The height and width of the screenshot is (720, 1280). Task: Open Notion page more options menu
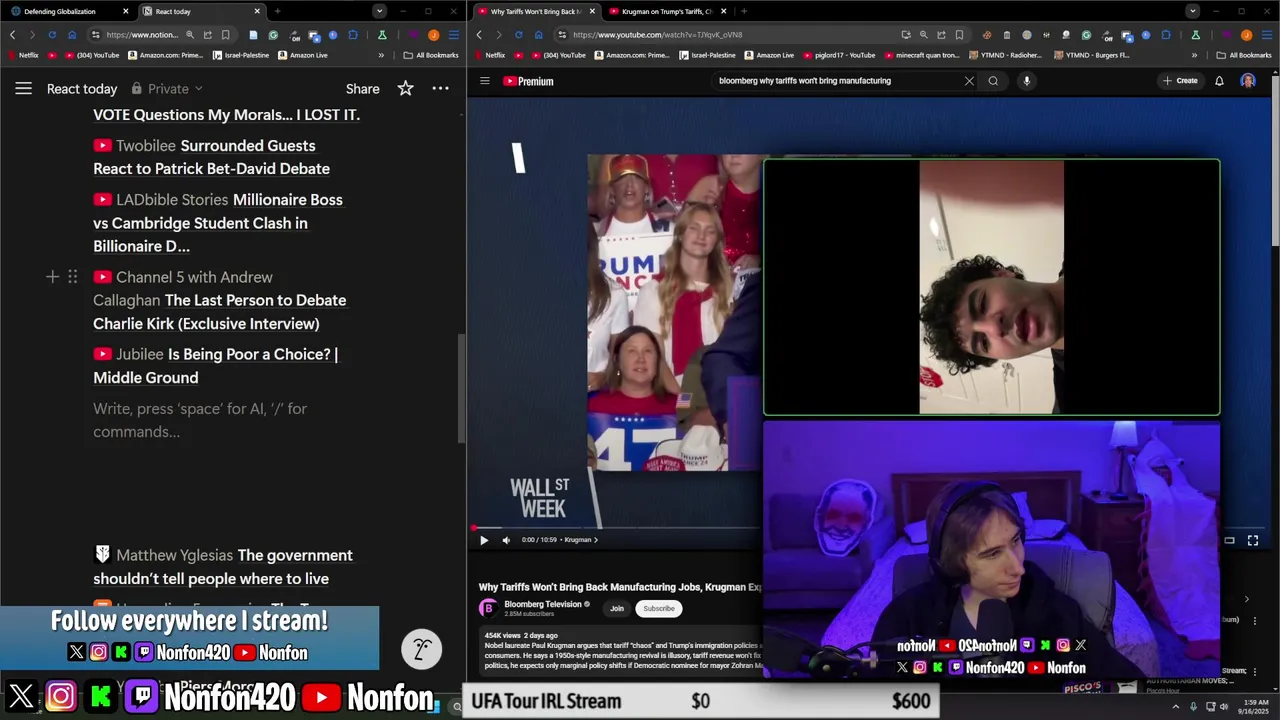(x=440, y=89)
